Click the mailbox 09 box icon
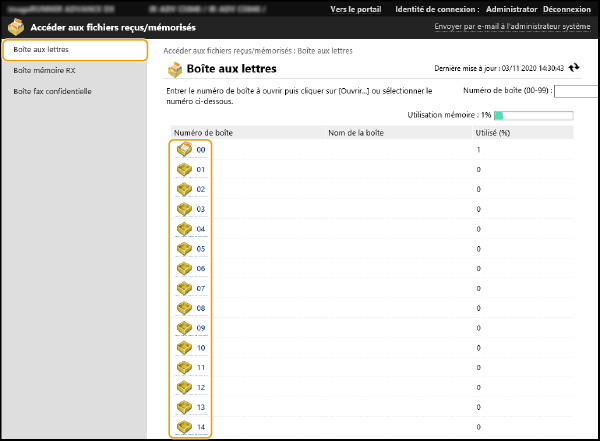The height and width of the screenshot is (441, 600). (x=184, y=328)
